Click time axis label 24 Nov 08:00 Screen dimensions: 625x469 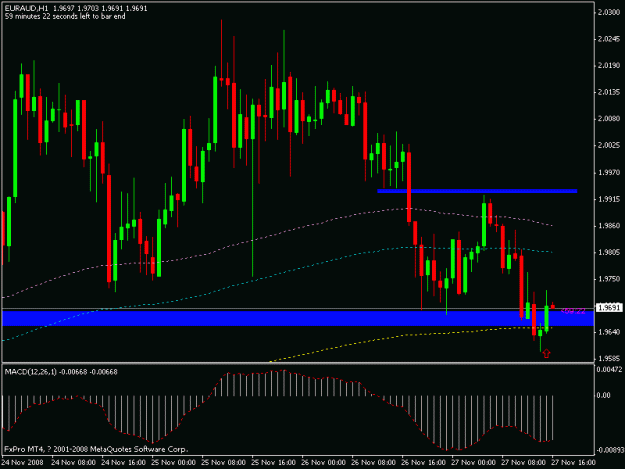(73, 463)
